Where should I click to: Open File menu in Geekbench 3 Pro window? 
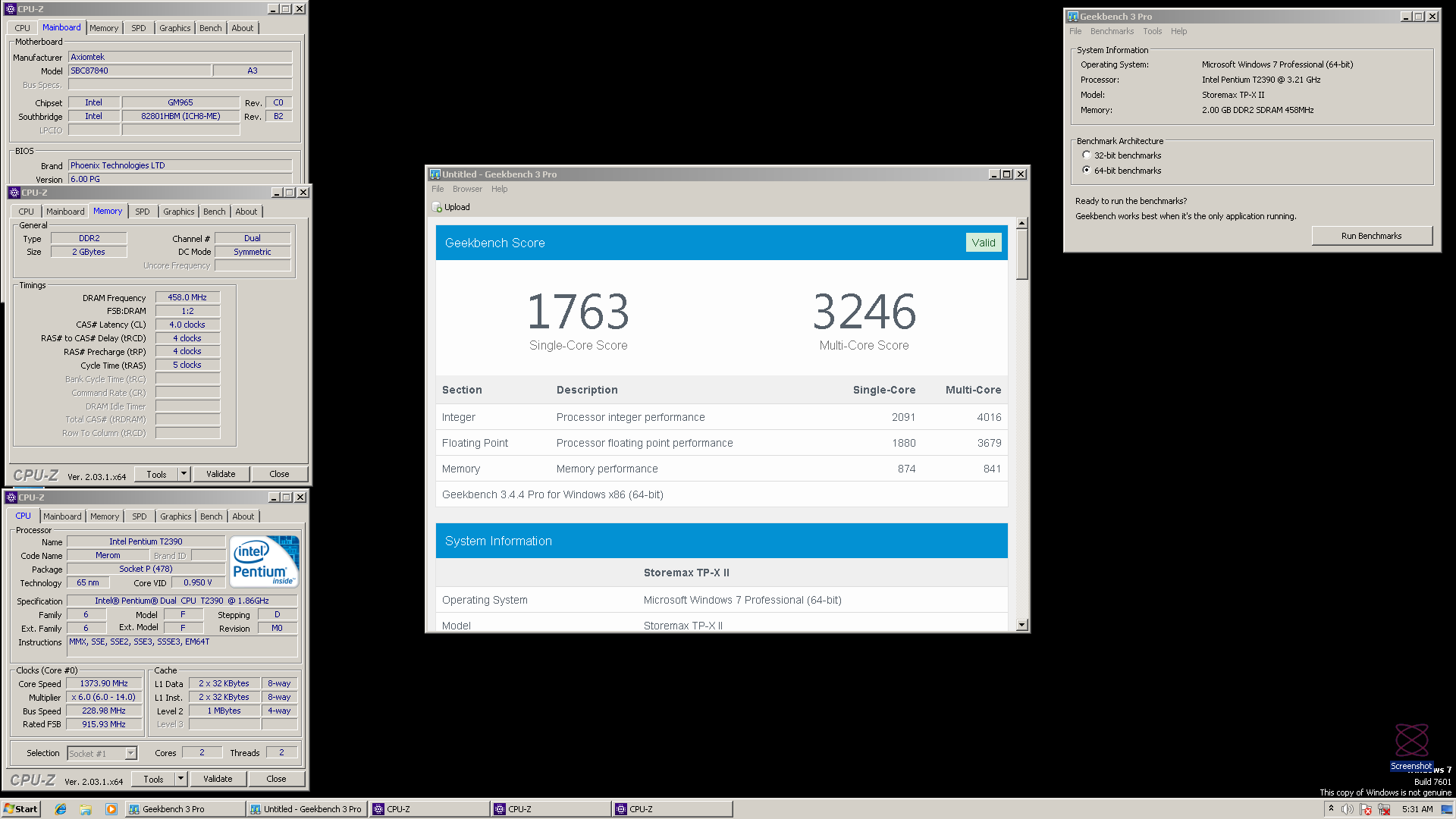(1075, 31)
